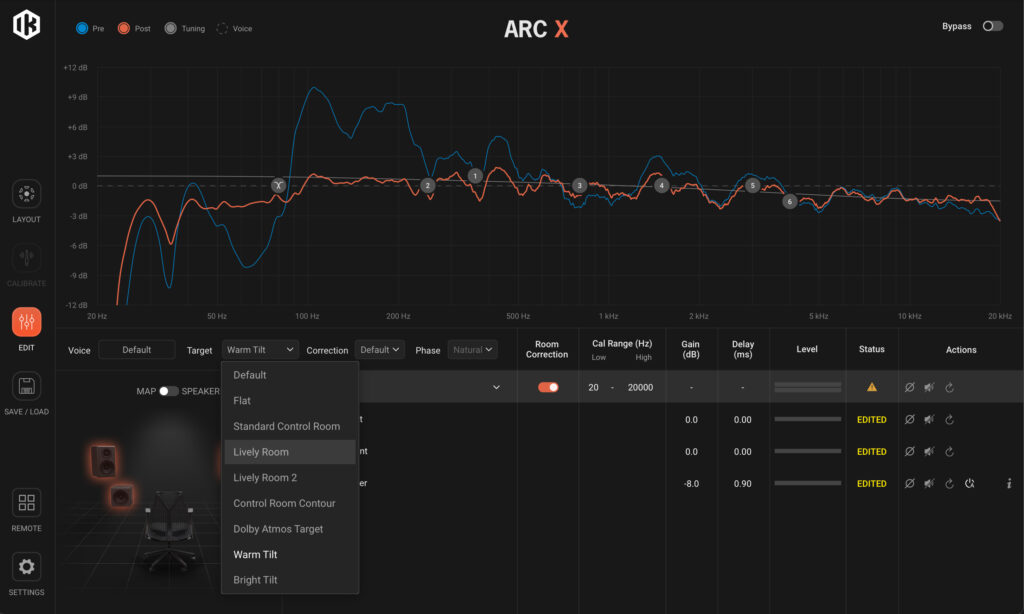Screen dimensions: 1024x614
Task: Disable the Room Correction toggle
Action: (x=548, y=387)
